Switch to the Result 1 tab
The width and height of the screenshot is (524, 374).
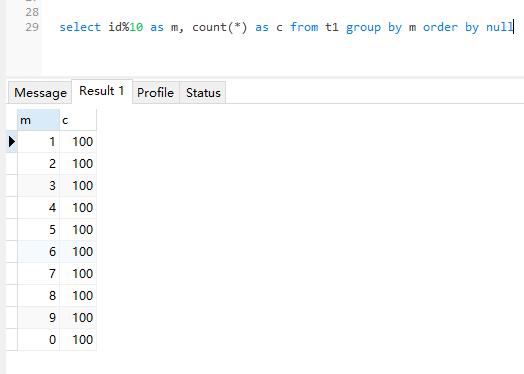pyautogui.click(x=102, y=91)
